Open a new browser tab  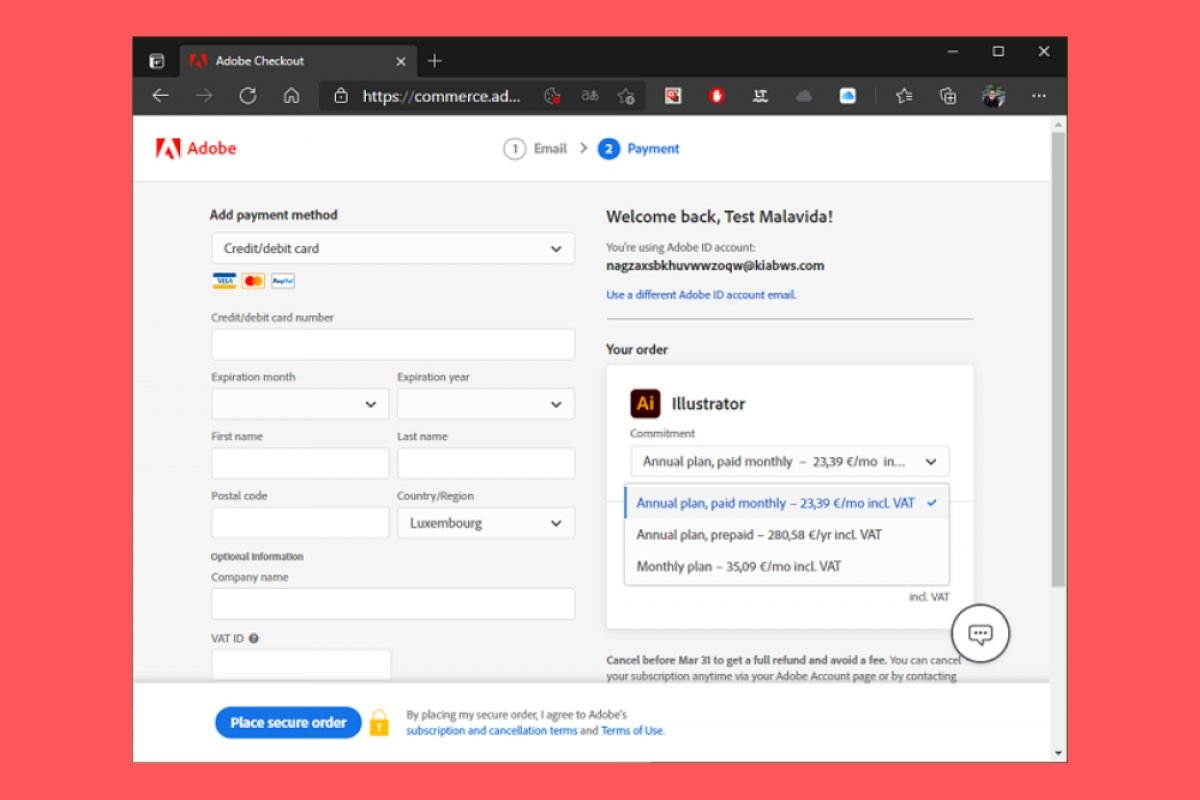tap(434, 61)
